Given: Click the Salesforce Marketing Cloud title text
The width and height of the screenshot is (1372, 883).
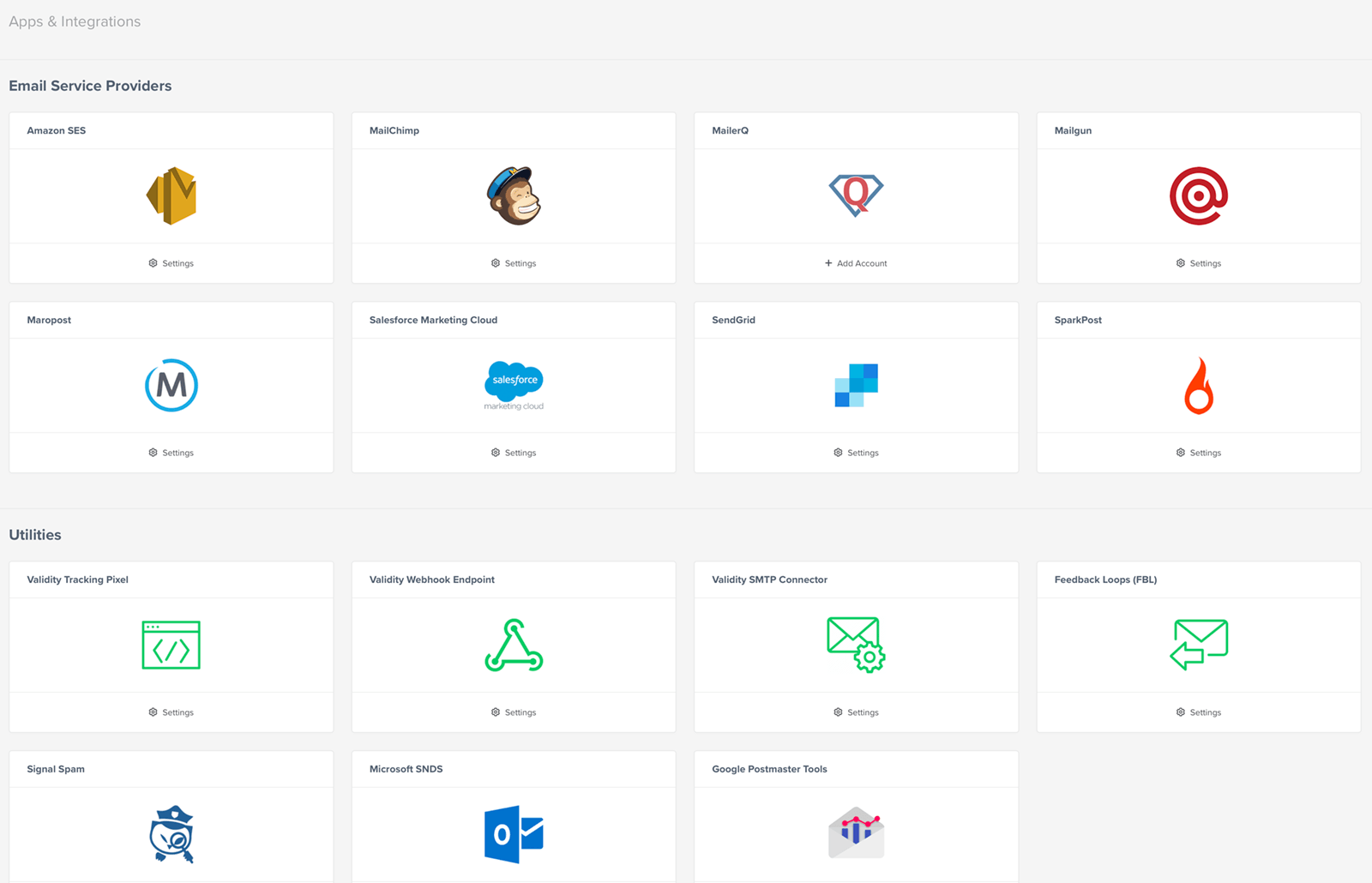Looking at the screenshot, I should pyautogui.click(x=433, y=320).
